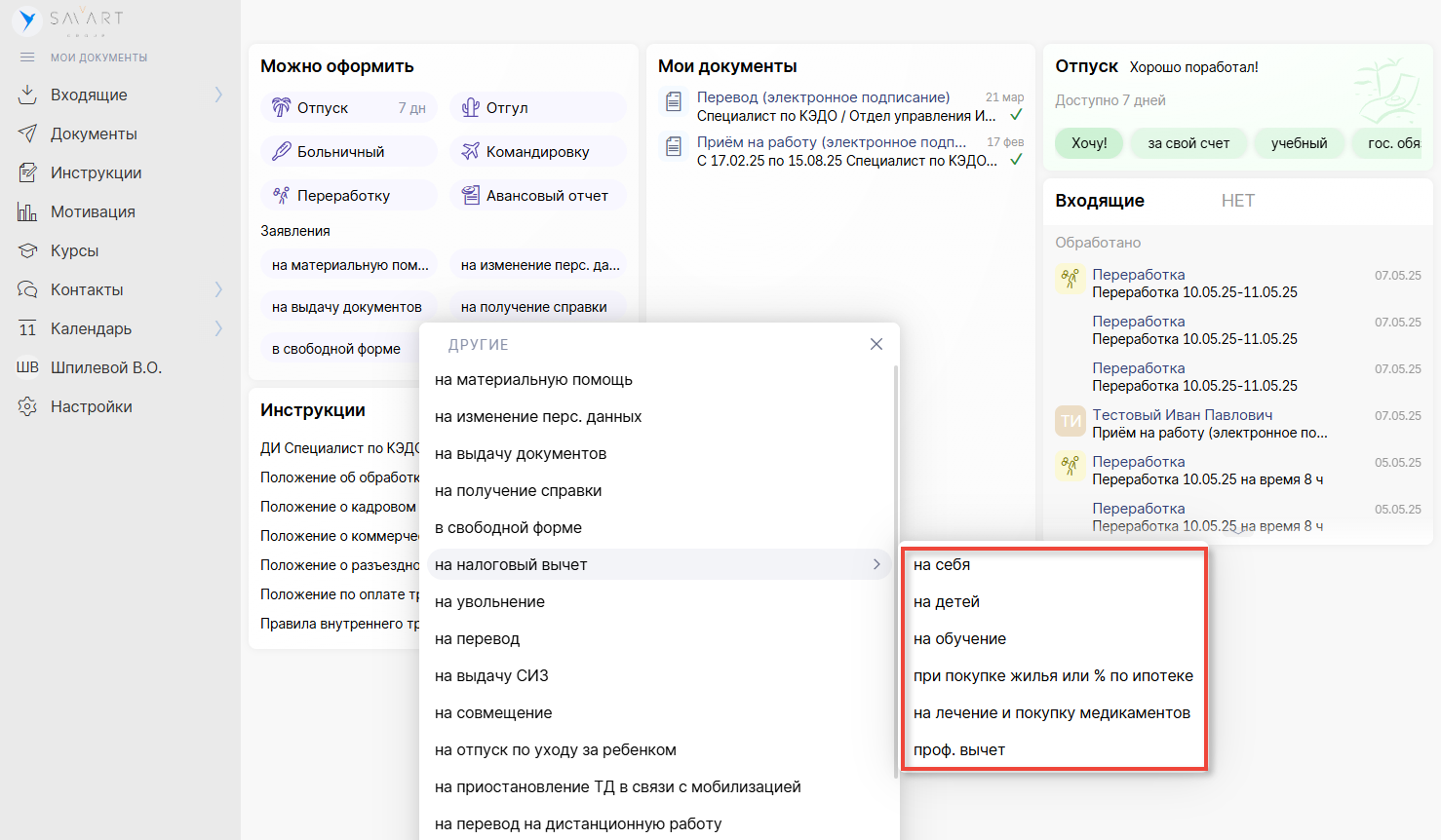Click the 'Больничный' button
This screenshot has height=840, width=1441.
(x=348, y=152)
